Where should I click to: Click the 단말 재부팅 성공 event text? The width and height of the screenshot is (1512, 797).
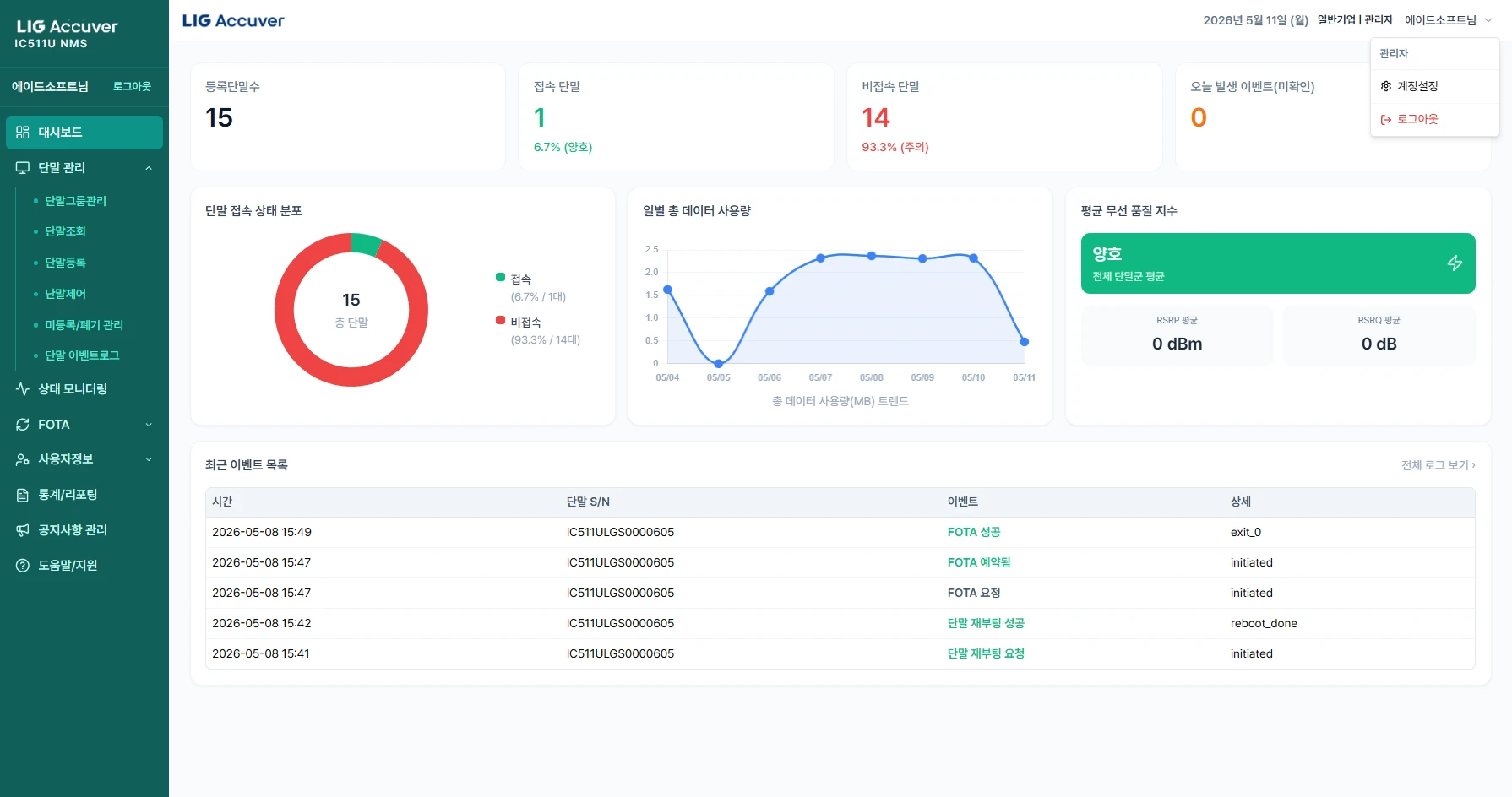tap(986, 624)
